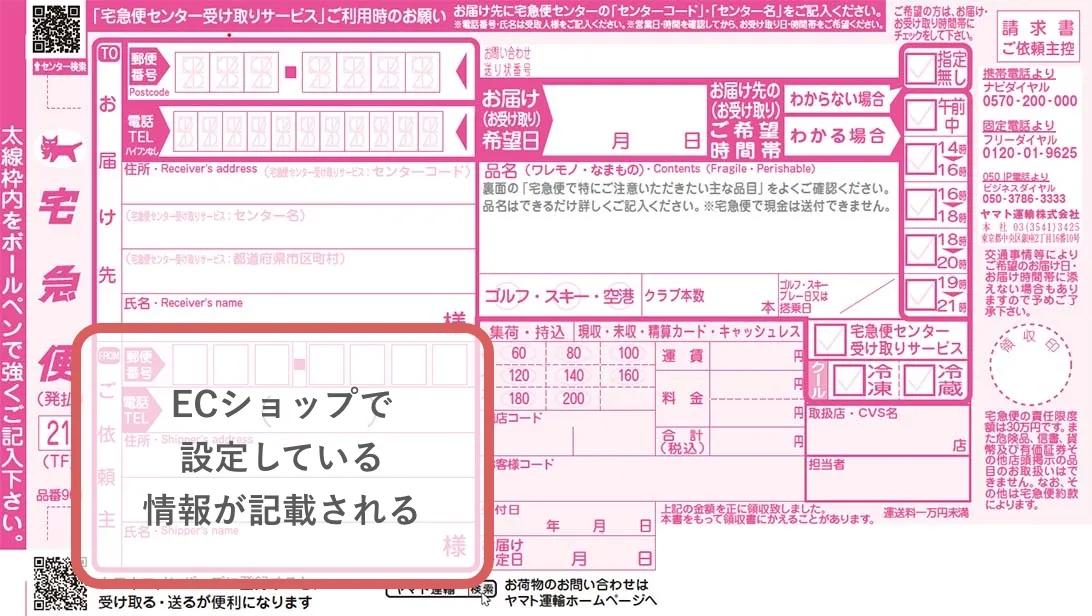Click the クラブ本数 field
Screen dimensions: 1092x616
708,296
